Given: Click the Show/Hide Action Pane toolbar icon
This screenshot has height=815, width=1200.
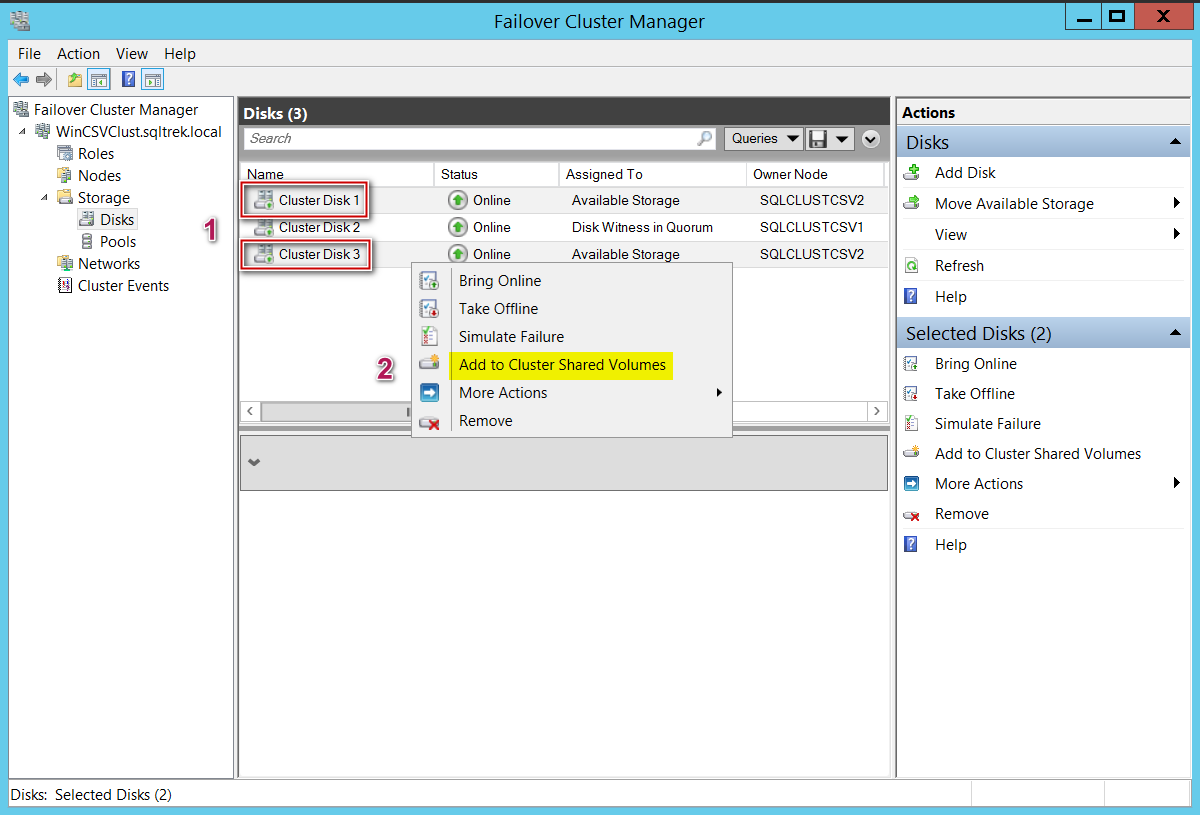Looking at the screenshot, I should coord(153,80).
